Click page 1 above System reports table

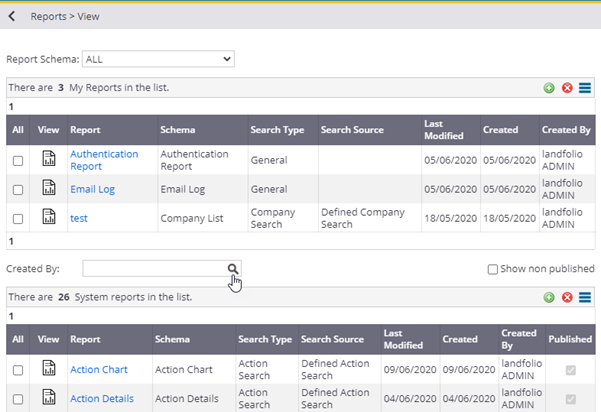pyautogui.click(x=11, y=316)
